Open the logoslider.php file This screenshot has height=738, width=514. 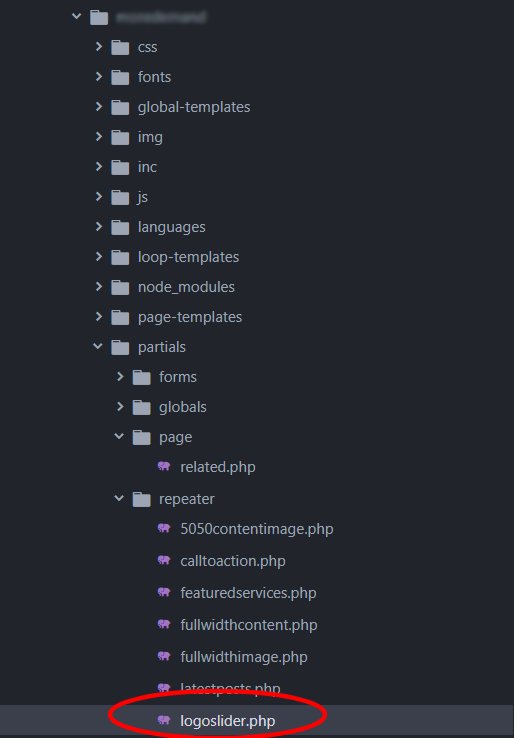point(228,721)
